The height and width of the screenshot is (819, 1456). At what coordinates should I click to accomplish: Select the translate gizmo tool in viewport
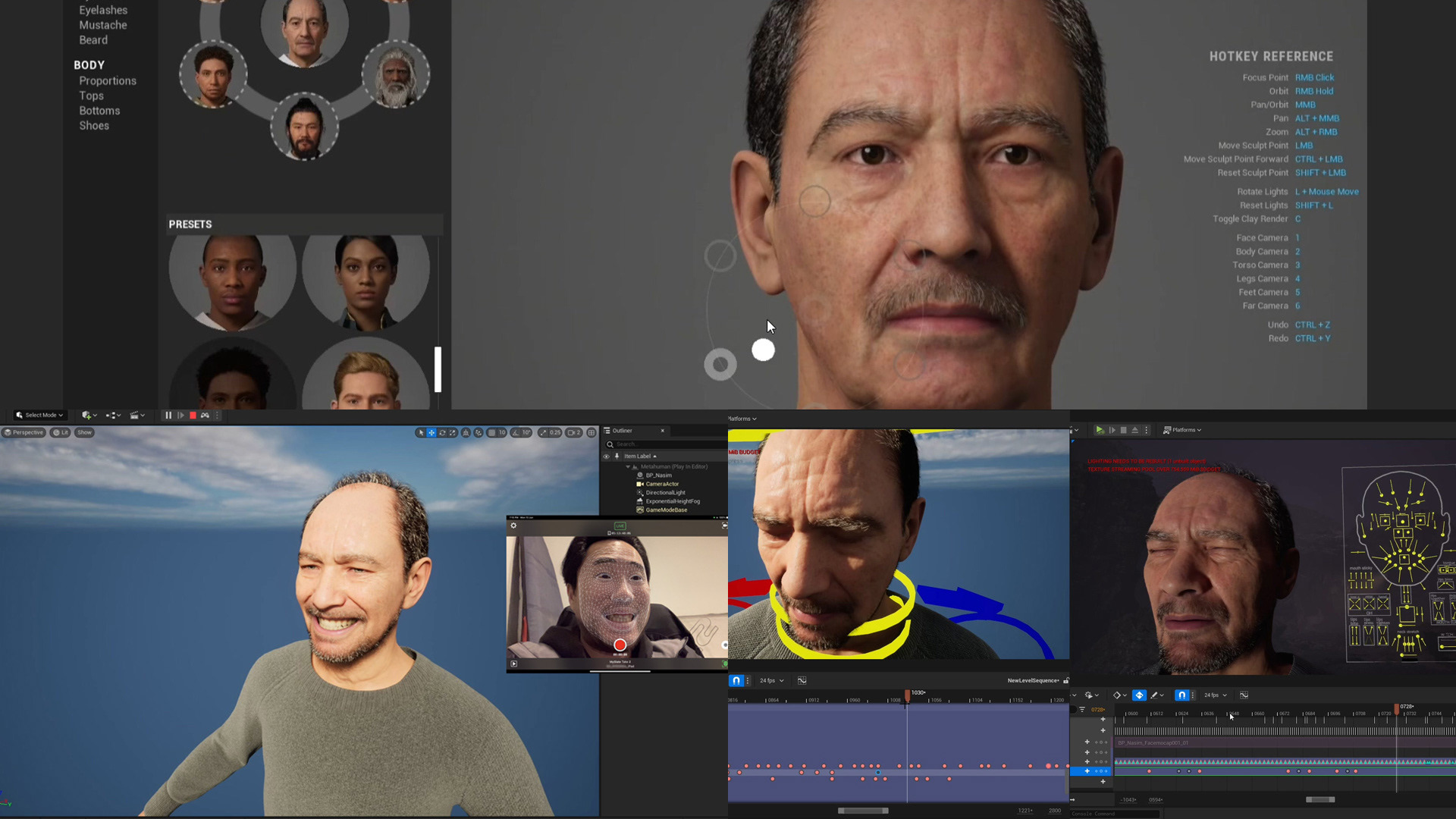[x=431, y=433]
